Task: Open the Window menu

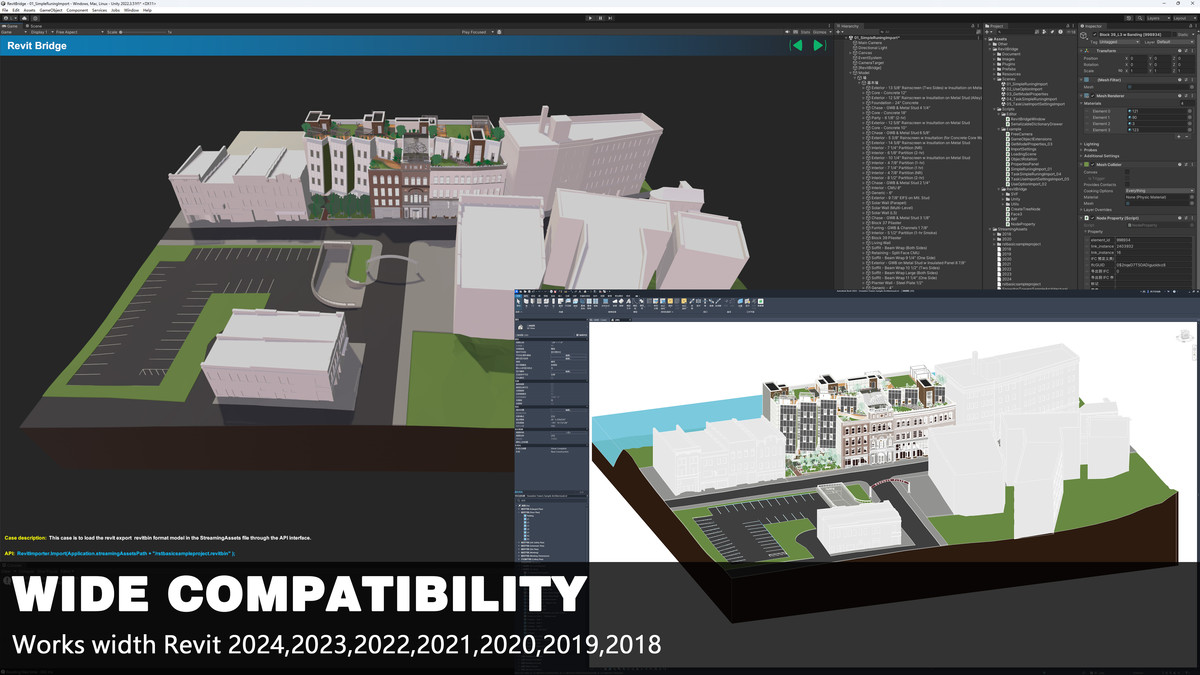Action: pos(131,10)
